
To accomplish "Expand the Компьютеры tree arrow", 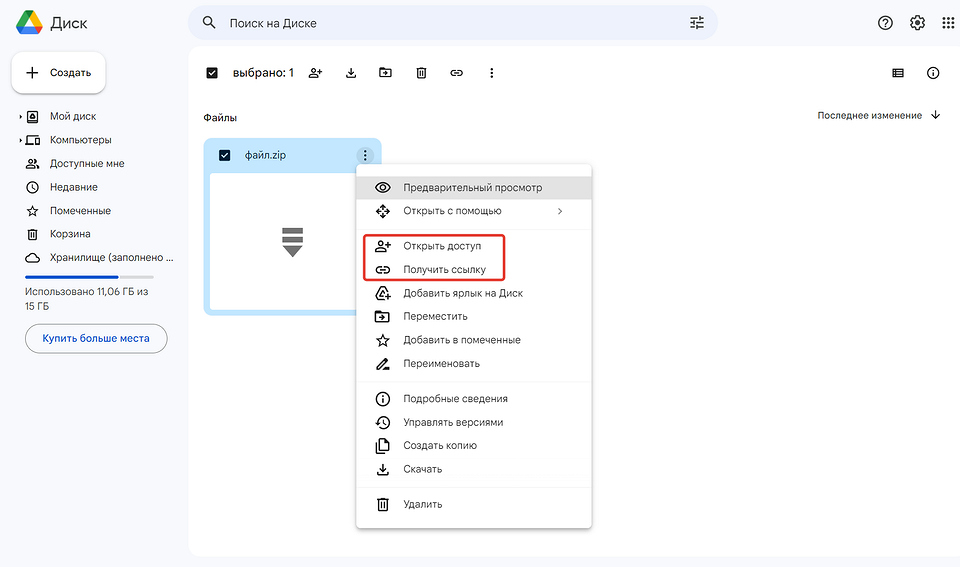I will (20, 140).
